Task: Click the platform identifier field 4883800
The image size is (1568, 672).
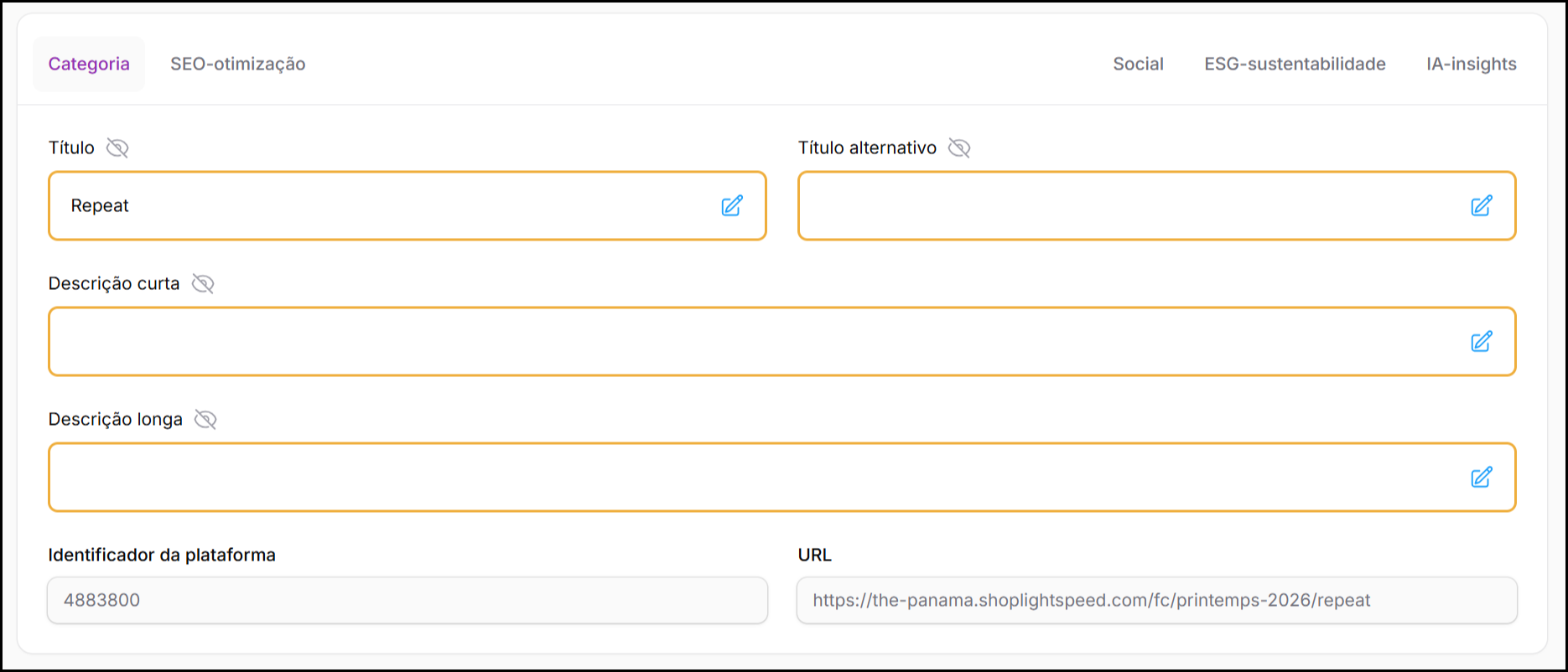Action: click(x=407, y=600)
